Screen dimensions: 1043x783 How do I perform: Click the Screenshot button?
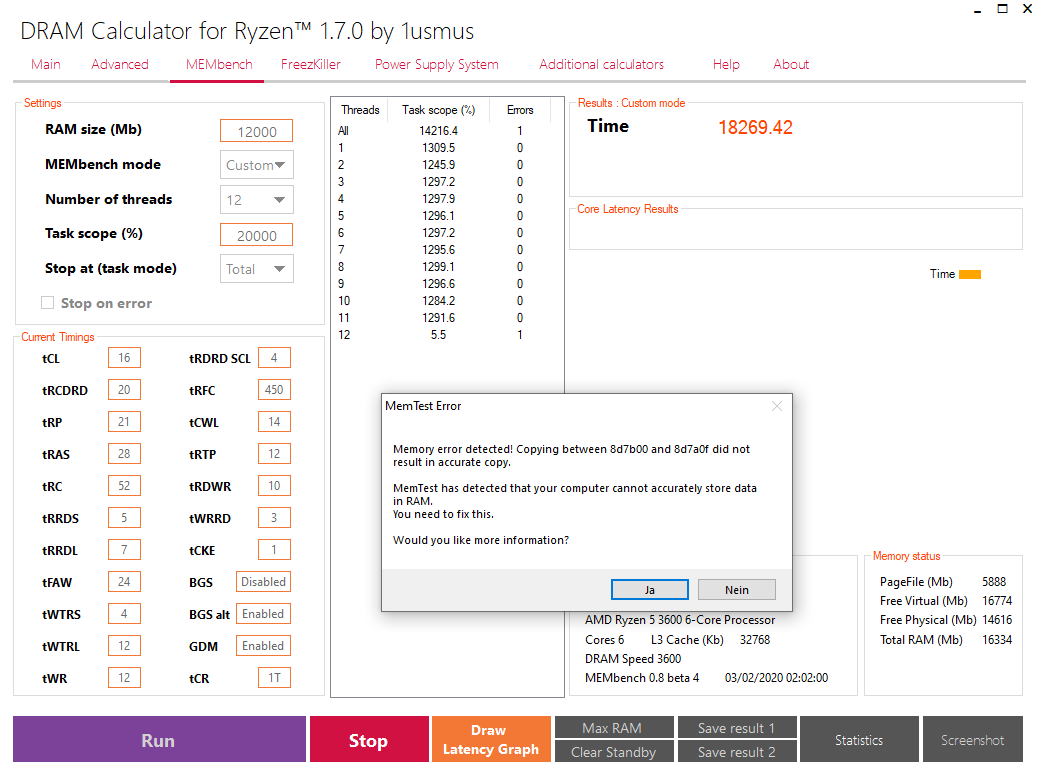tap(972, 740)
